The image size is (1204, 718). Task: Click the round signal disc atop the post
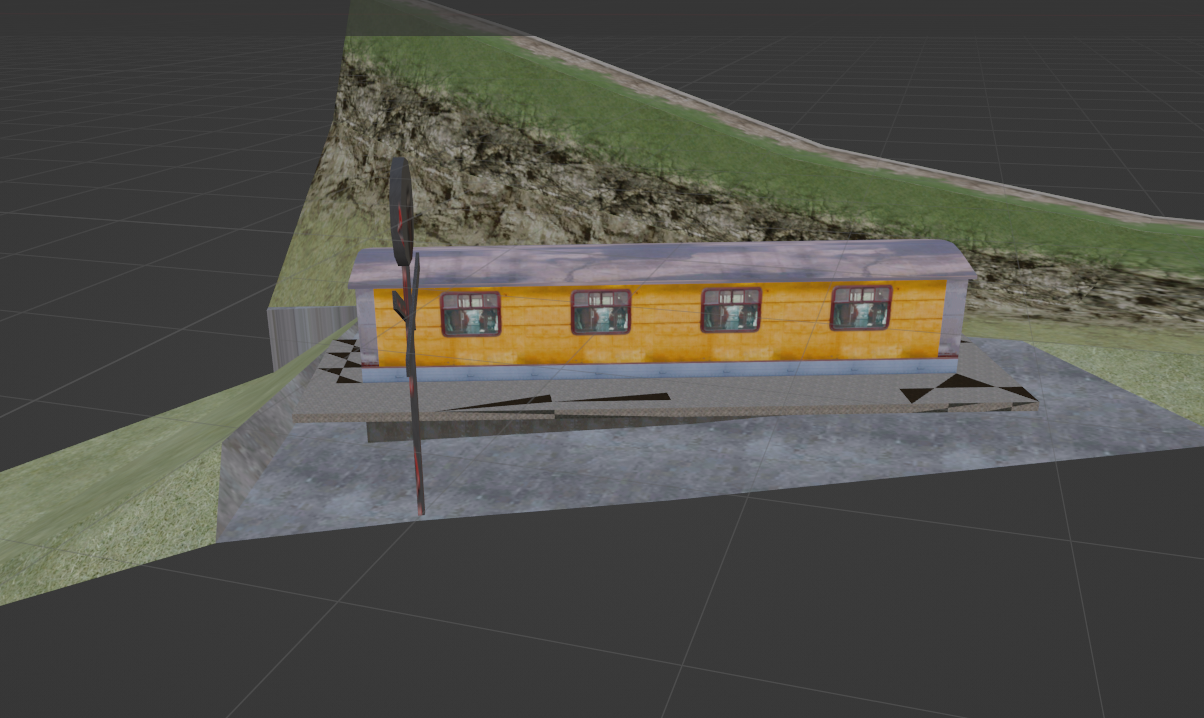tap(401, 210)
